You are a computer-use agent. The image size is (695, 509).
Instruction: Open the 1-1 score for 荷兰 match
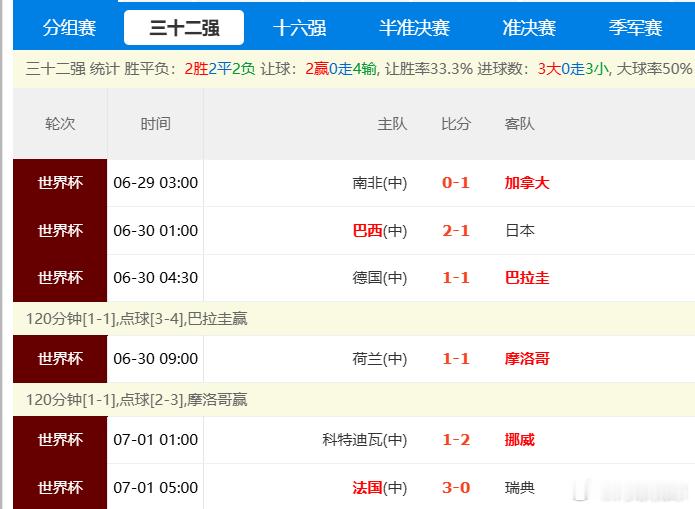click(456, 359)
